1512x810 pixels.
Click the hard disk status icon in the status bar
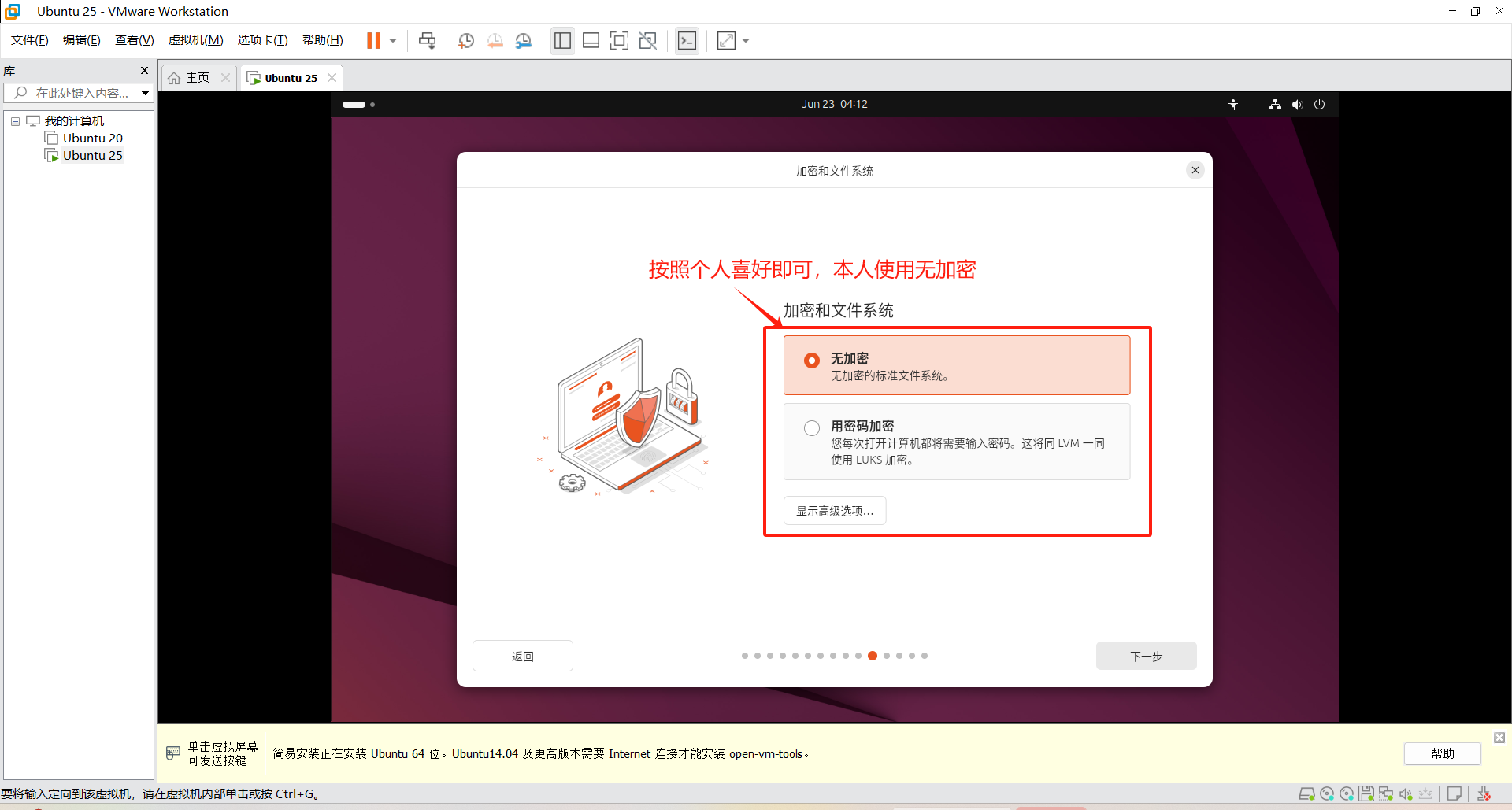(x=1308, y=793)
